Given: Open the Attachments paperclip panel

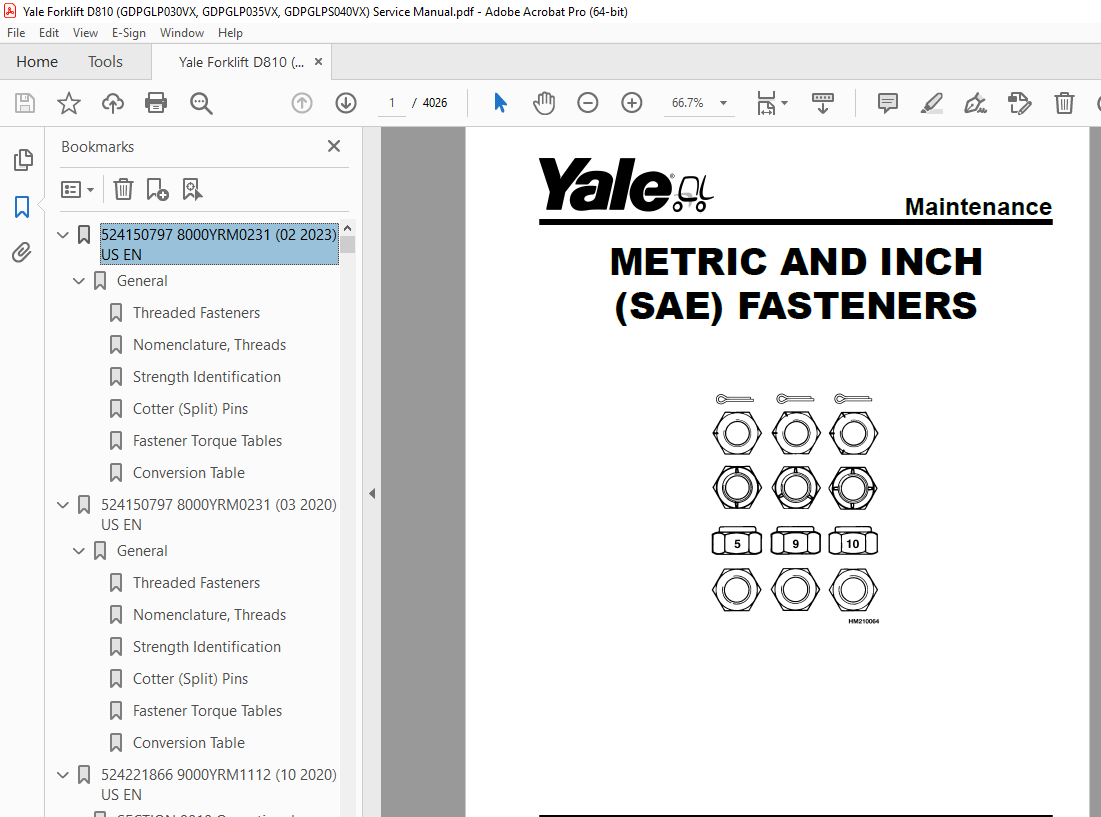Looking at the screenshot, I should tap(22, 252).
